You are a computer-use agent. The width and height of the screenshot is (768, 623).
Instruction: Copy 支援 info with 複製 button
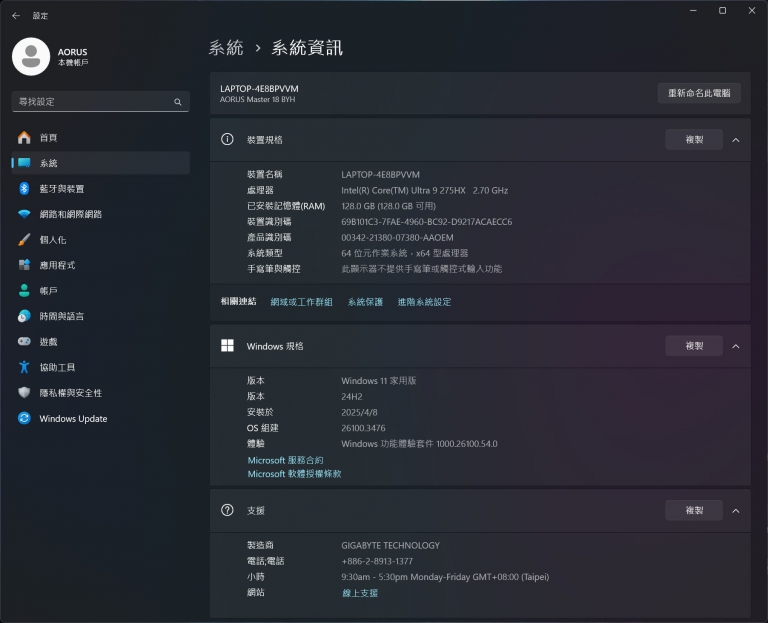click(x=694, y=510)
